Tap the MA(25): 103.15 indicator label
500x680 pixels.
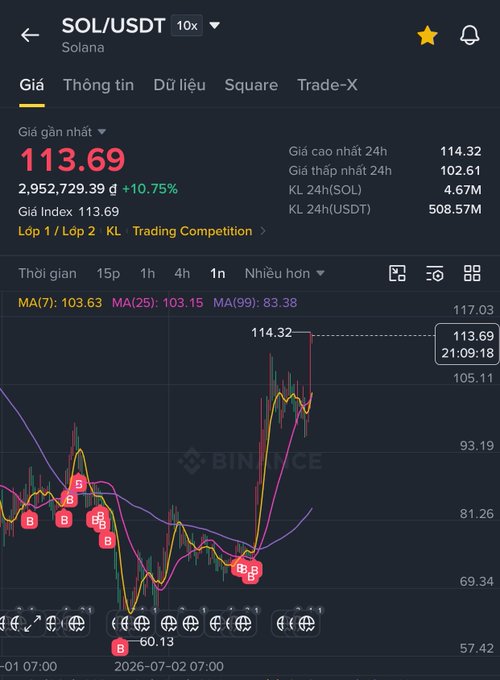pyautogui.click(x=157, y=303)
